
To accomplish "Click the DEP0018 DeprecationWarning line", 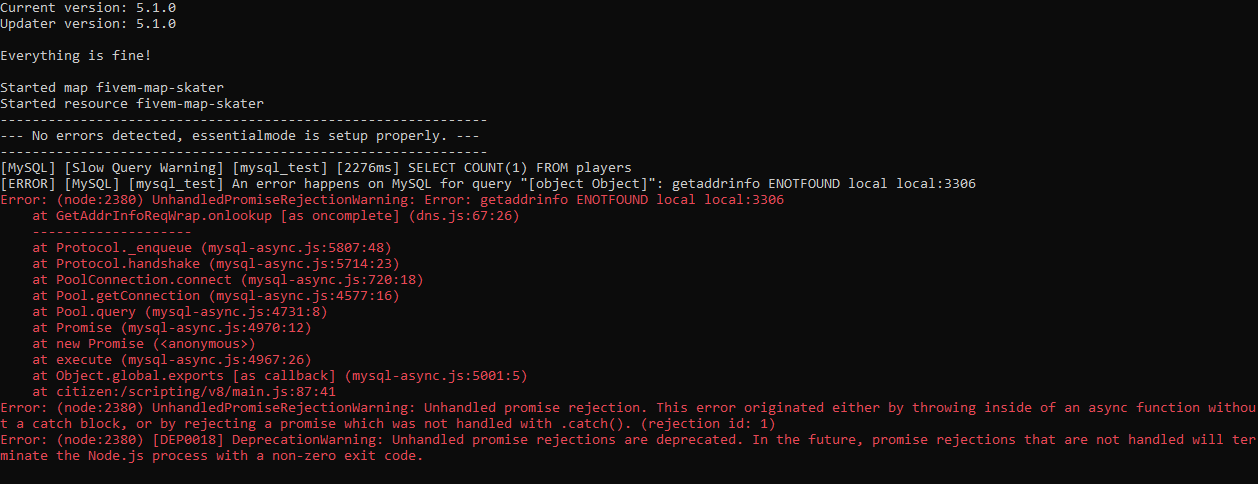I will (x=629, y=448).
